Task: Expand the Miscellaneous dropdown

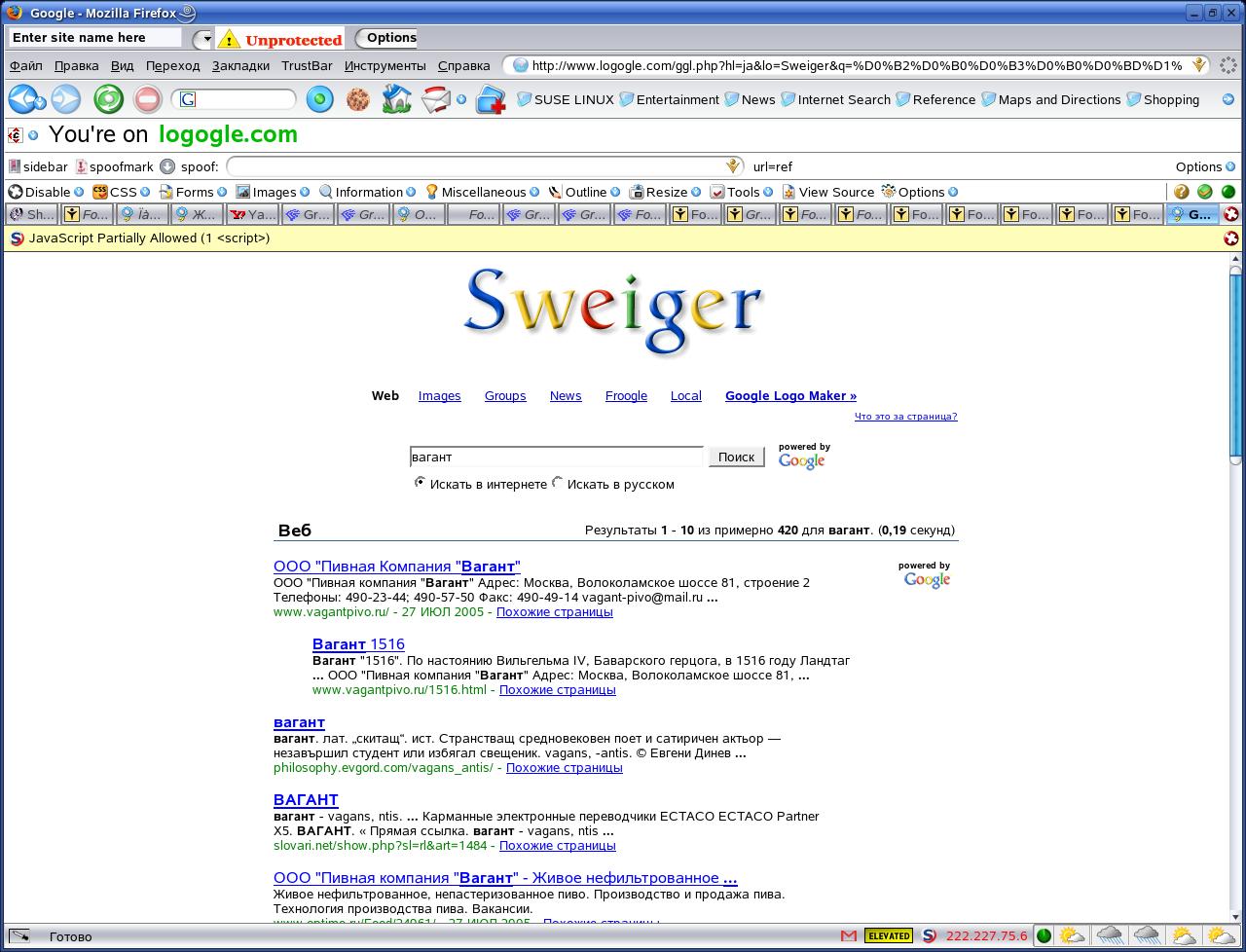Action: (x=482, y=192)
